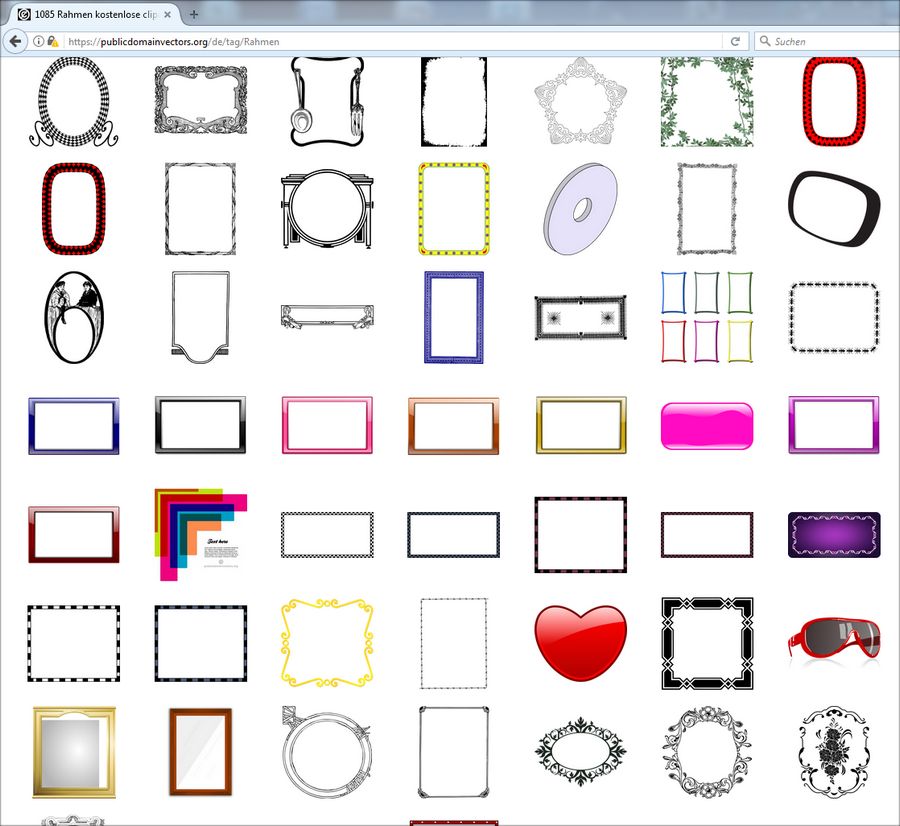This screenshot has width=900, height=826.
Task: Focus the publicdomainvectors.org address bar
Action: 390,41
